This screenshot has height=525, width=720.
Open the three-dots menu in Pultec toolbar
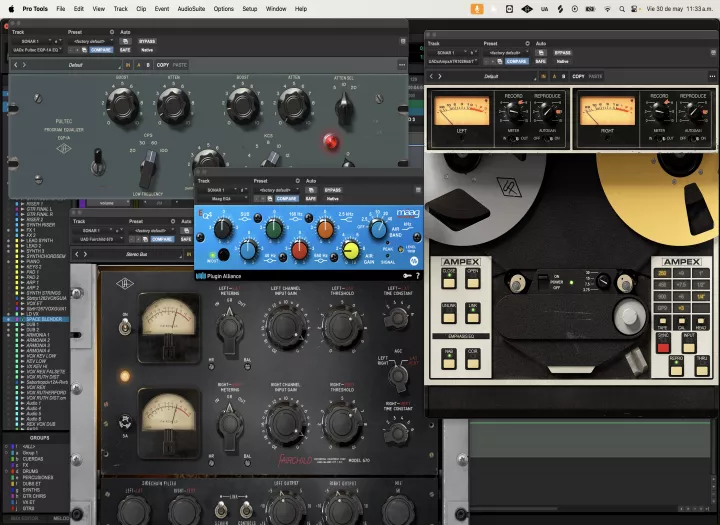(x=402, y=65)
